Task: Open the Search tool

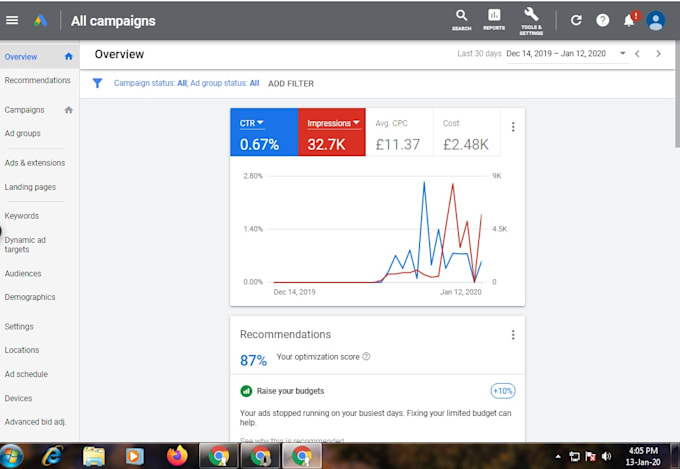Action: 461,20
